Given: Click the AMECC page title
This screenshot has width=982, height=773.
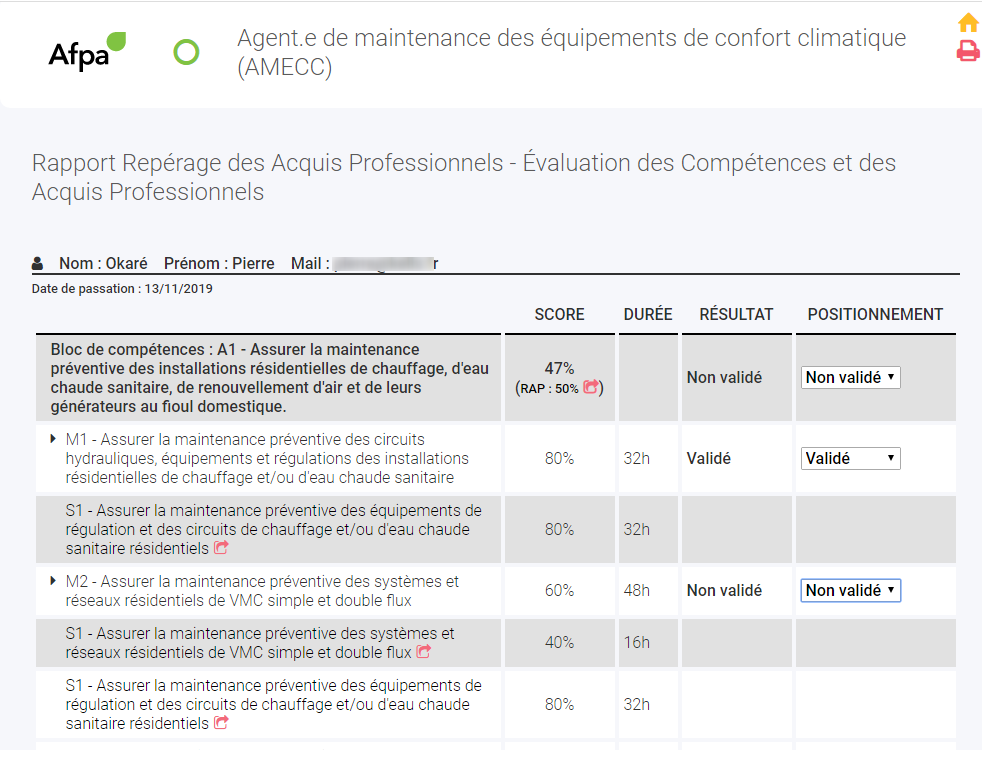Looking at the screenshot, I should click(571, 53).
